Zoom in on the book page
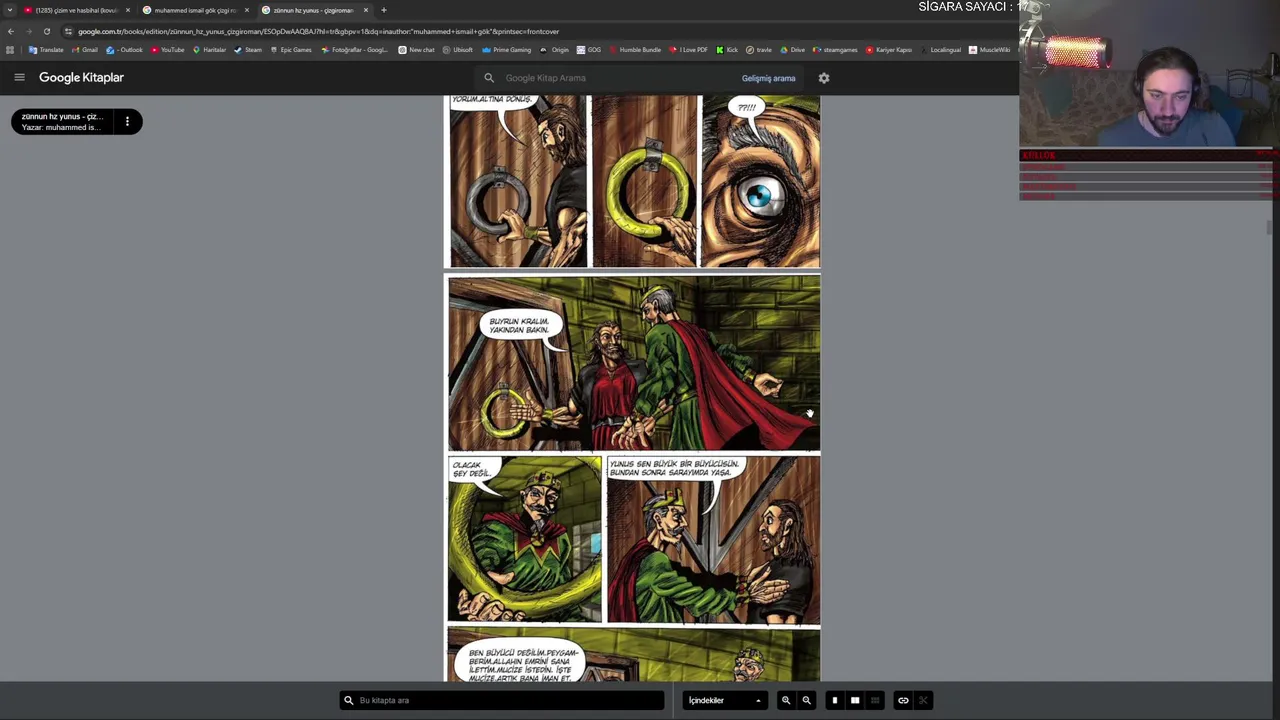This screenshot has height=720, width=1280. click(785, 700)
